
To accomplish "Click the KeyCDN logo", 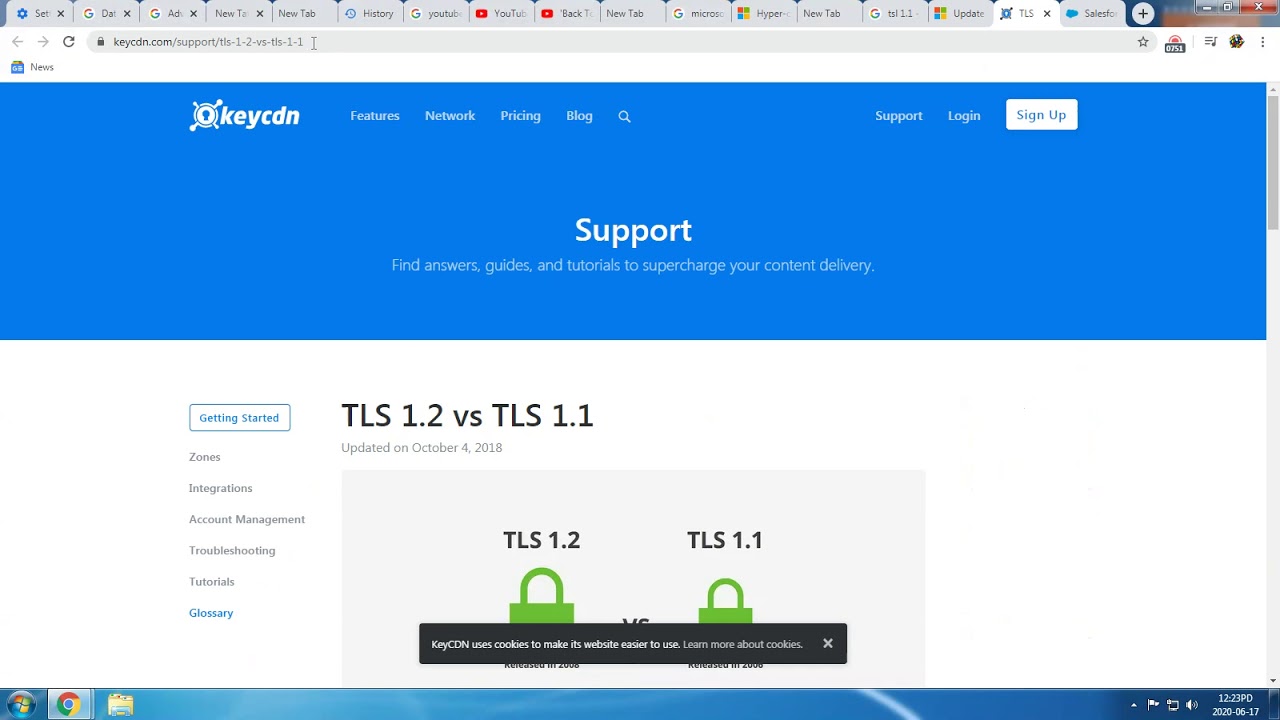I will [x=244, y=115].
